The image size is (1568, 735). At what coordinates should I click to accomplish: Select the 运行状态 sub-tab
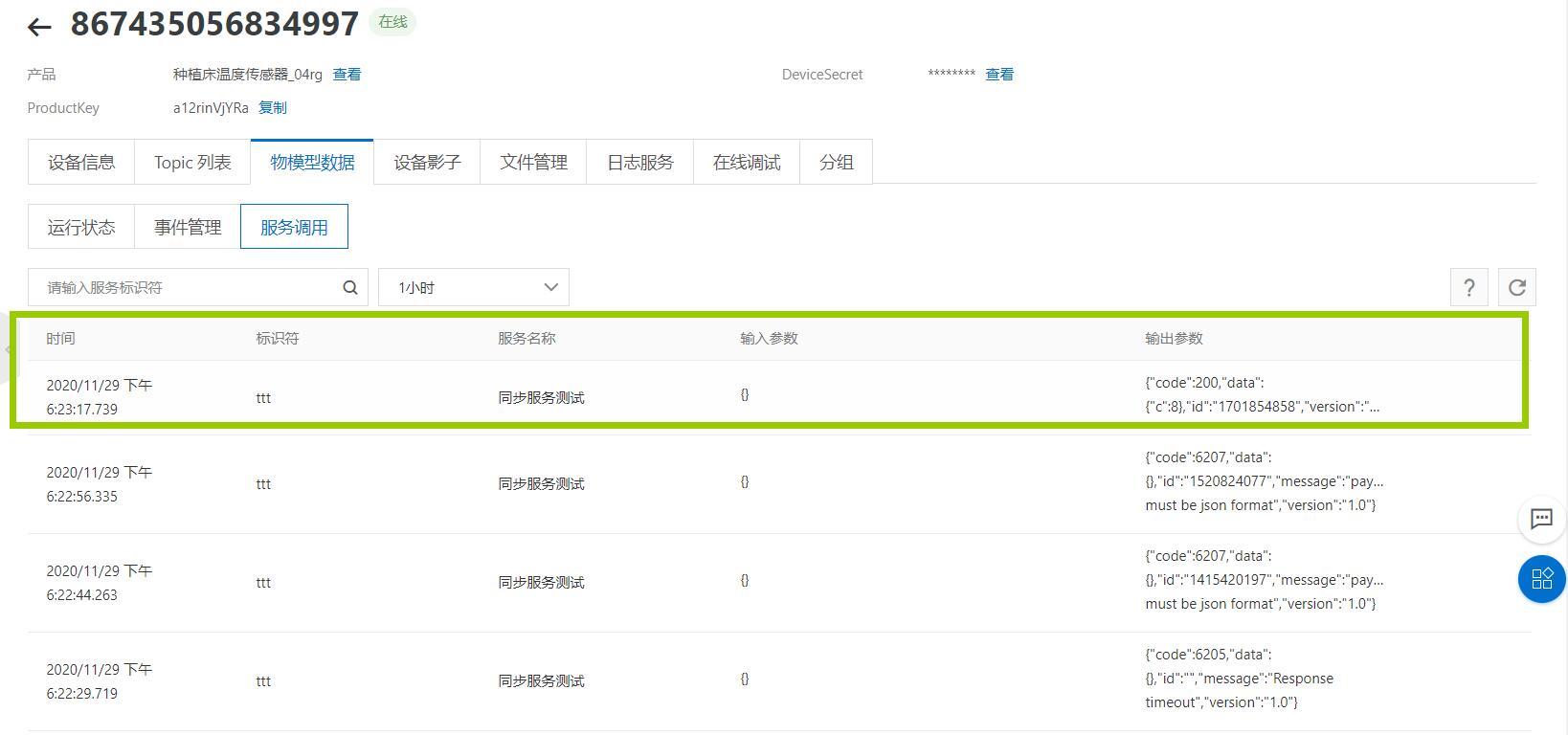(81, 227)
